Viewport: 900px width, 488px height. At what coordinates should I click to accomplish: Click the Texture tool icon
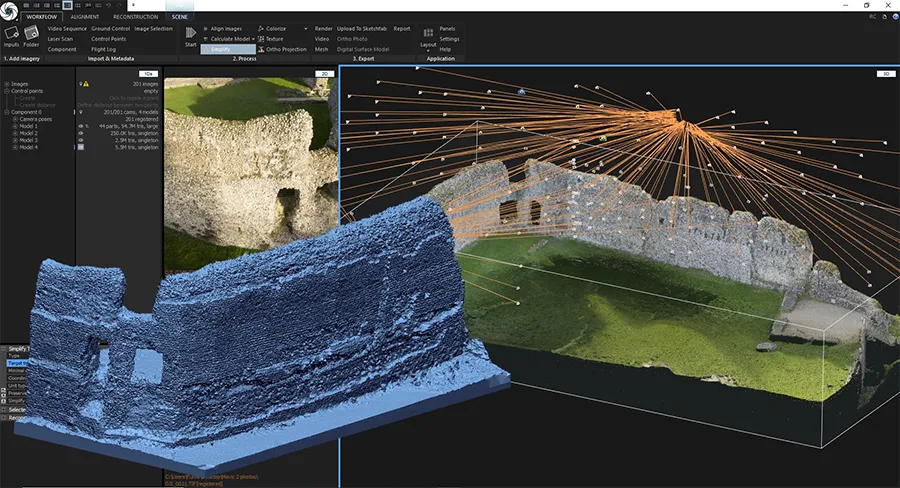pos(260,39)
